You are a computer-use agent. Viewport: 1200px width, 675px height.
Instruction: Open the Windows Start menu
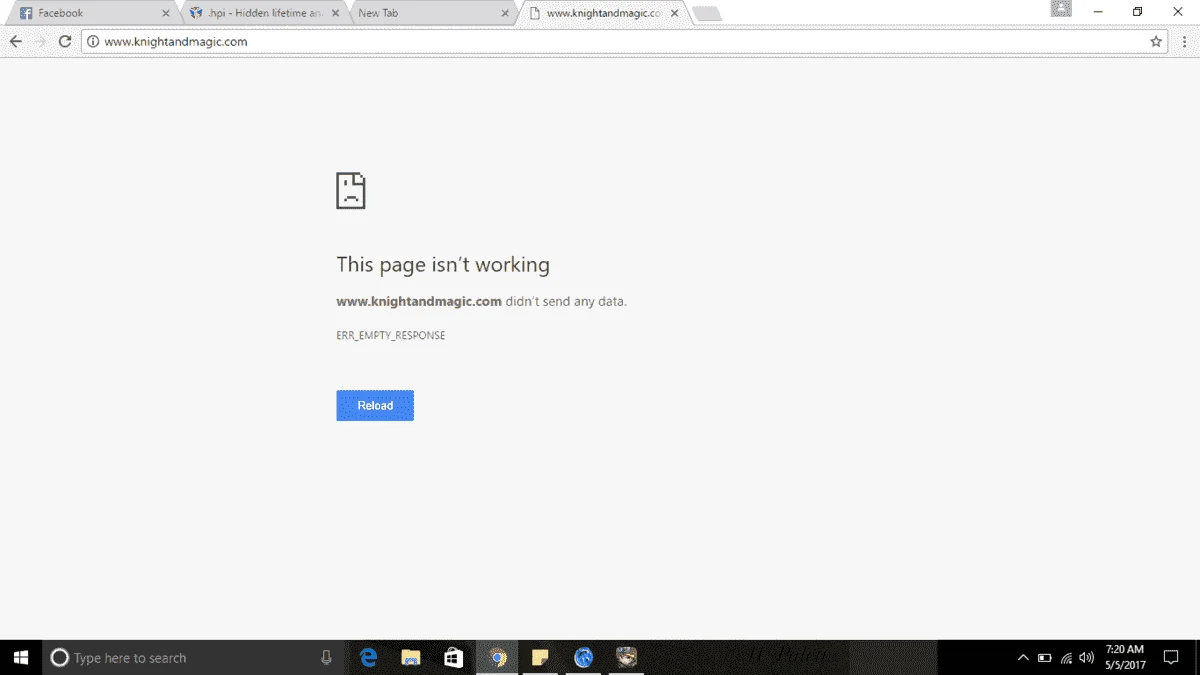(21, 657)
